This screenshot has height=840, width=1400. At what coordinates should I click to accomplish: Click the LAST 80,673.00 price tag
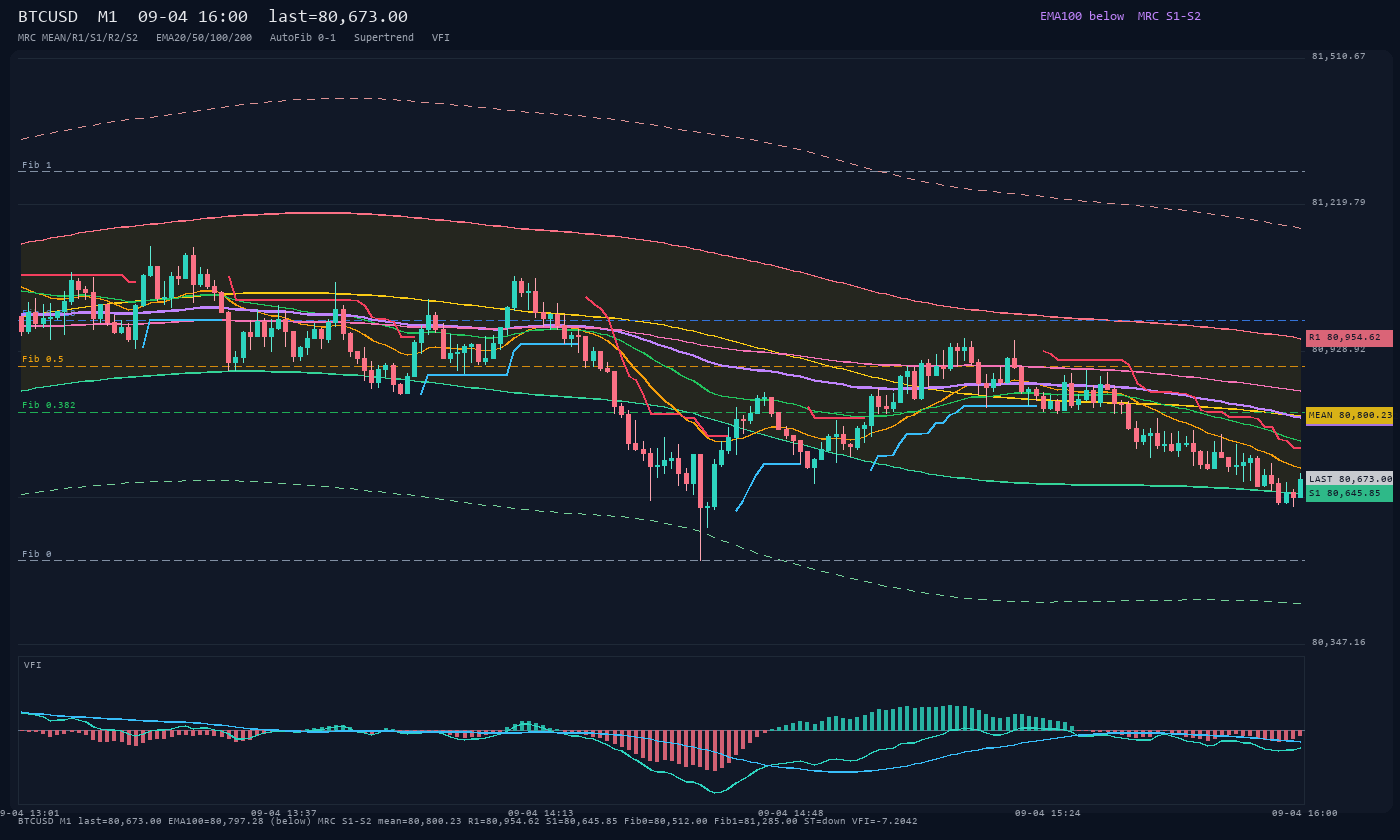tap(1349, 479)
